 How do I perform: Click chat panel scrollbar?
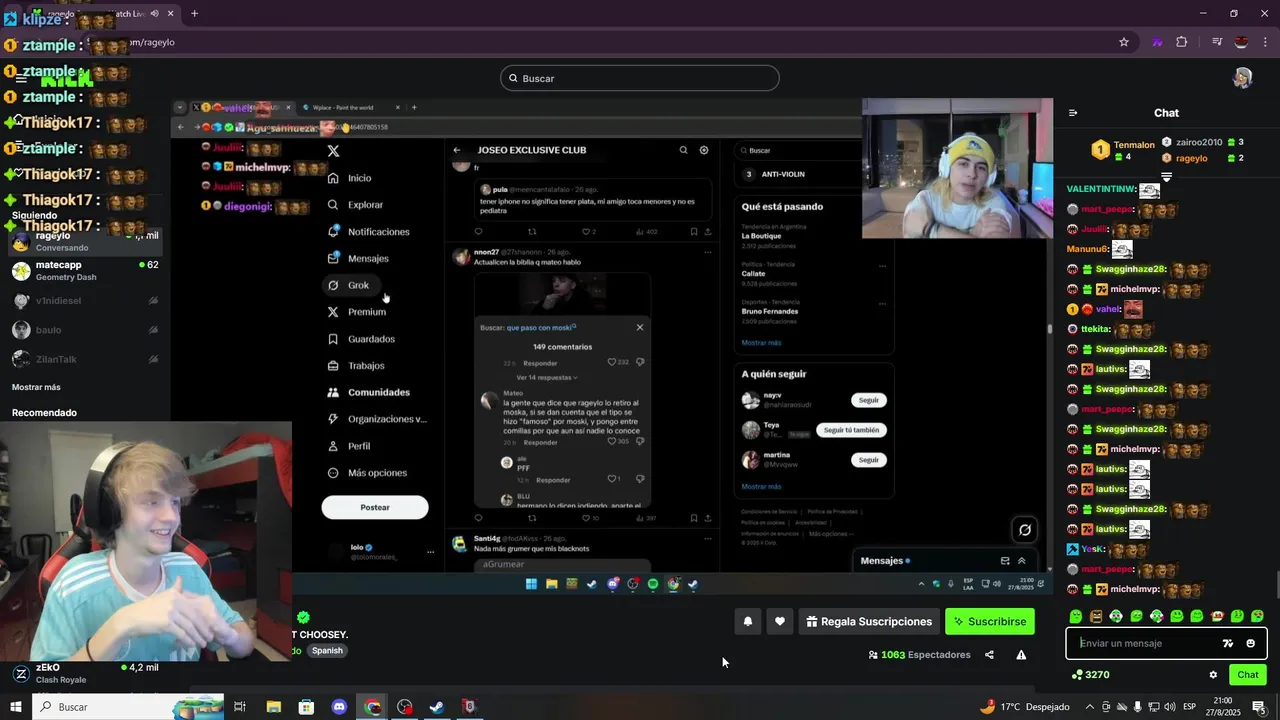pos(1276,583)
